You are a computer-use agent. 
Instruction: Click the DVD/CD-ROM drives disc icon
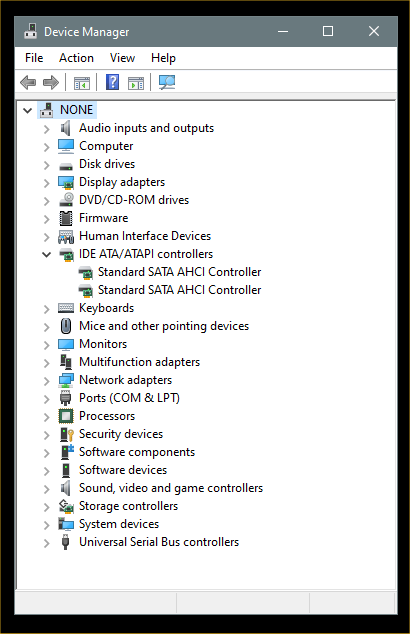(x=66, y=200)
